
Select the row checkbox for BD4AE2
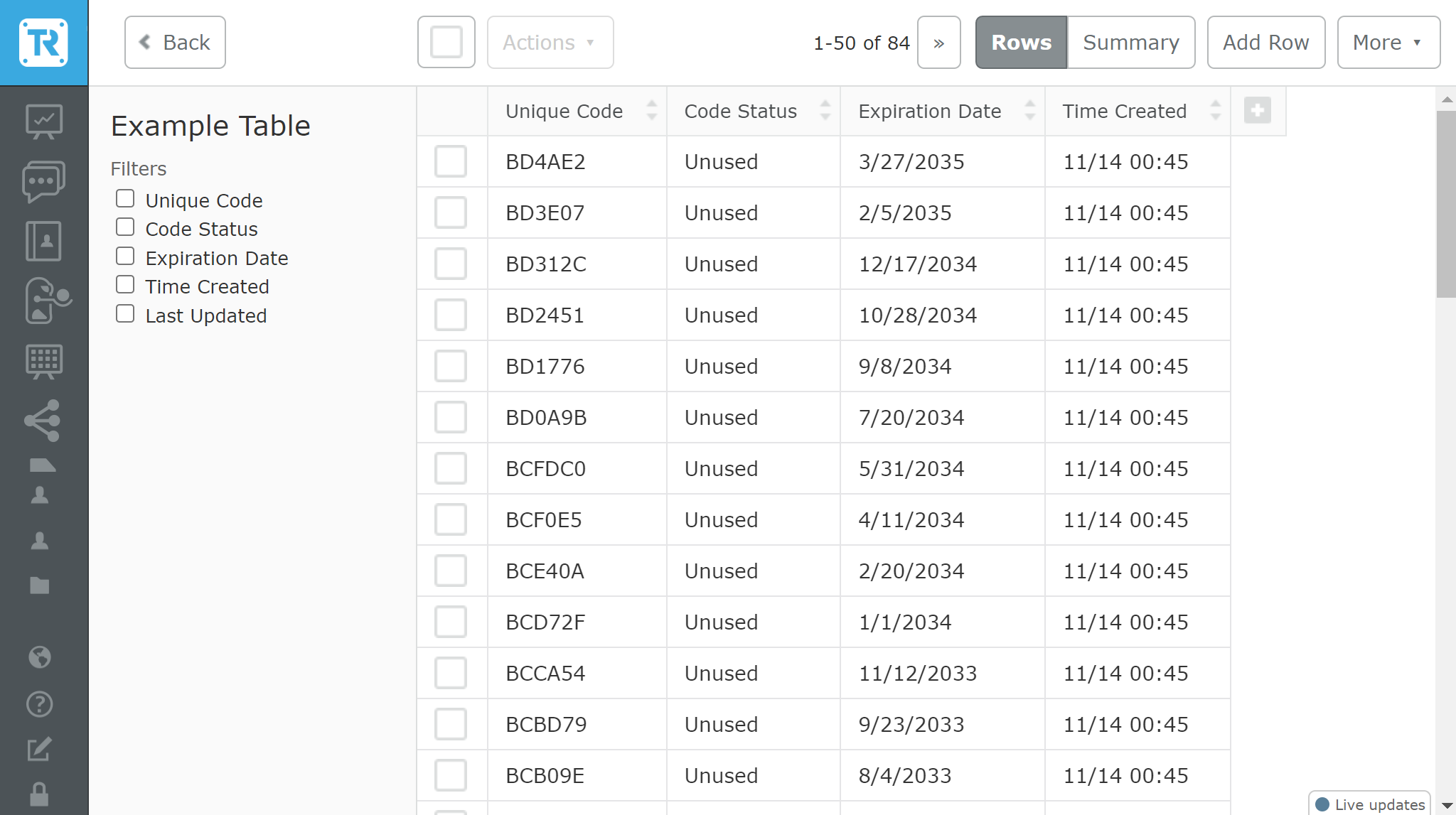(451, 161)
